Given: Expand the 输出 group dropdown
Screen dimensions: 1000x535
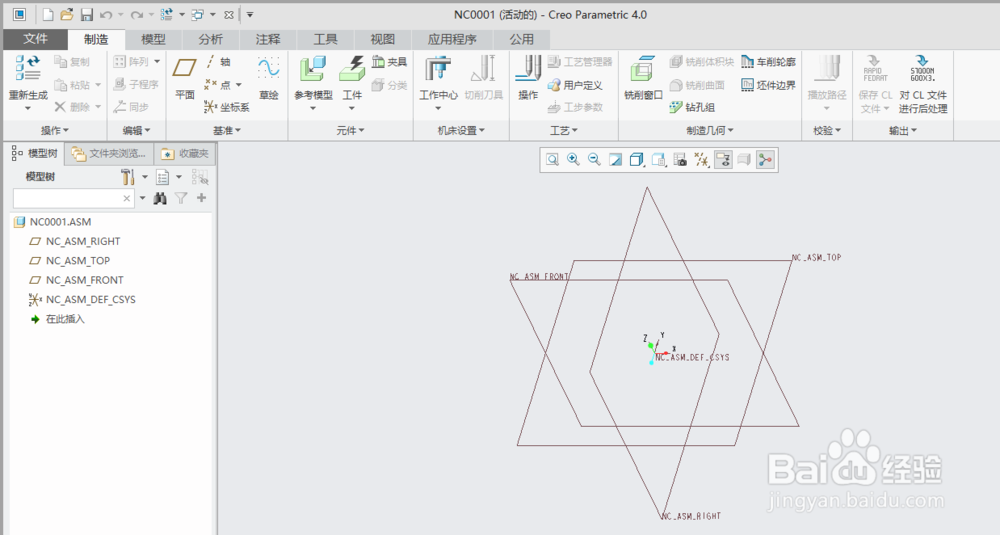Looking at the screenshot, I should click(903, 130).
